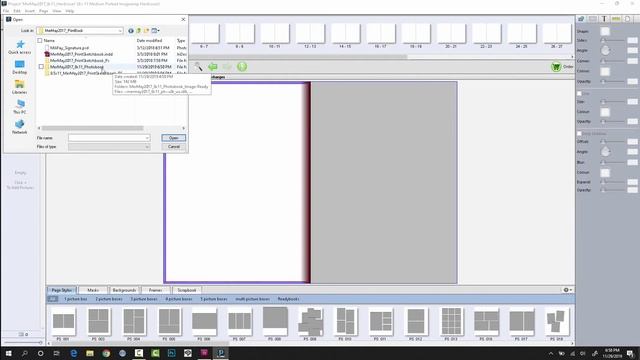Switch to the Backgrounds tab
The height and width of the screenshot is (360, 640).
tap(124, 290)
